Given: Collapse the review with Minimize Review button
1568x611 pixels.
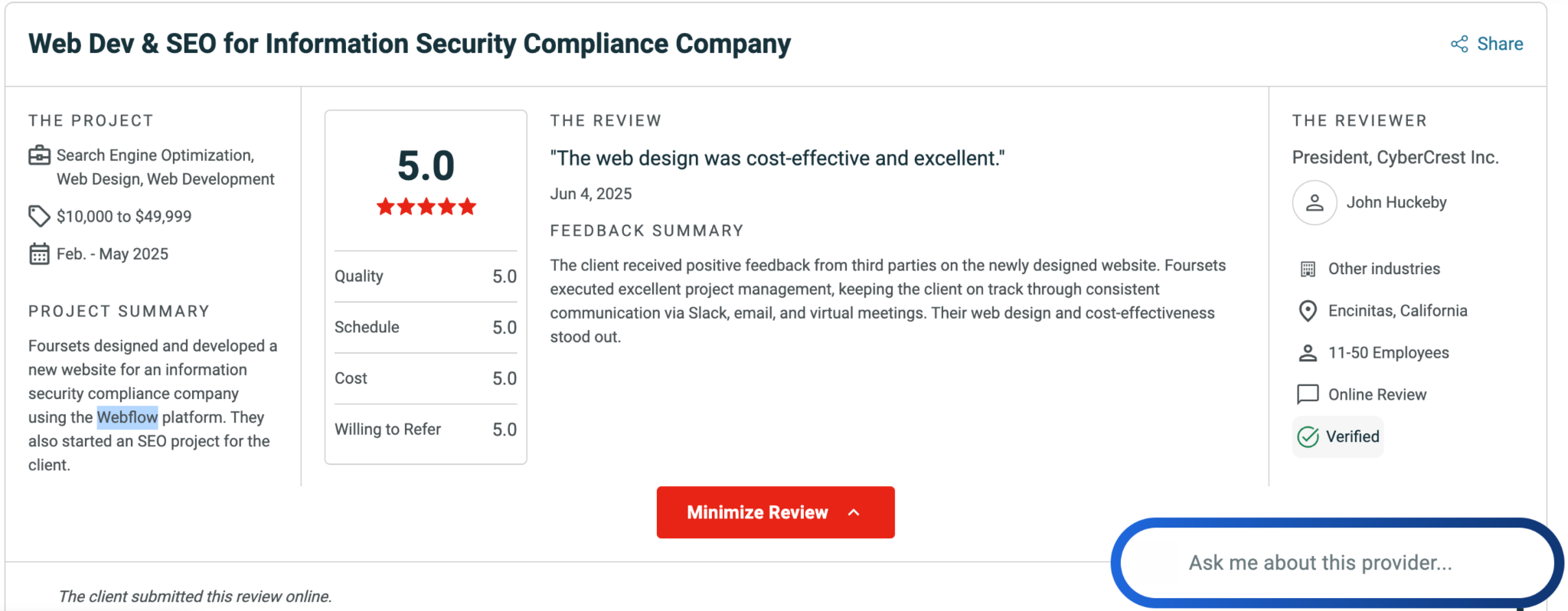Looking at the screenshot, I should coord(776,512).
